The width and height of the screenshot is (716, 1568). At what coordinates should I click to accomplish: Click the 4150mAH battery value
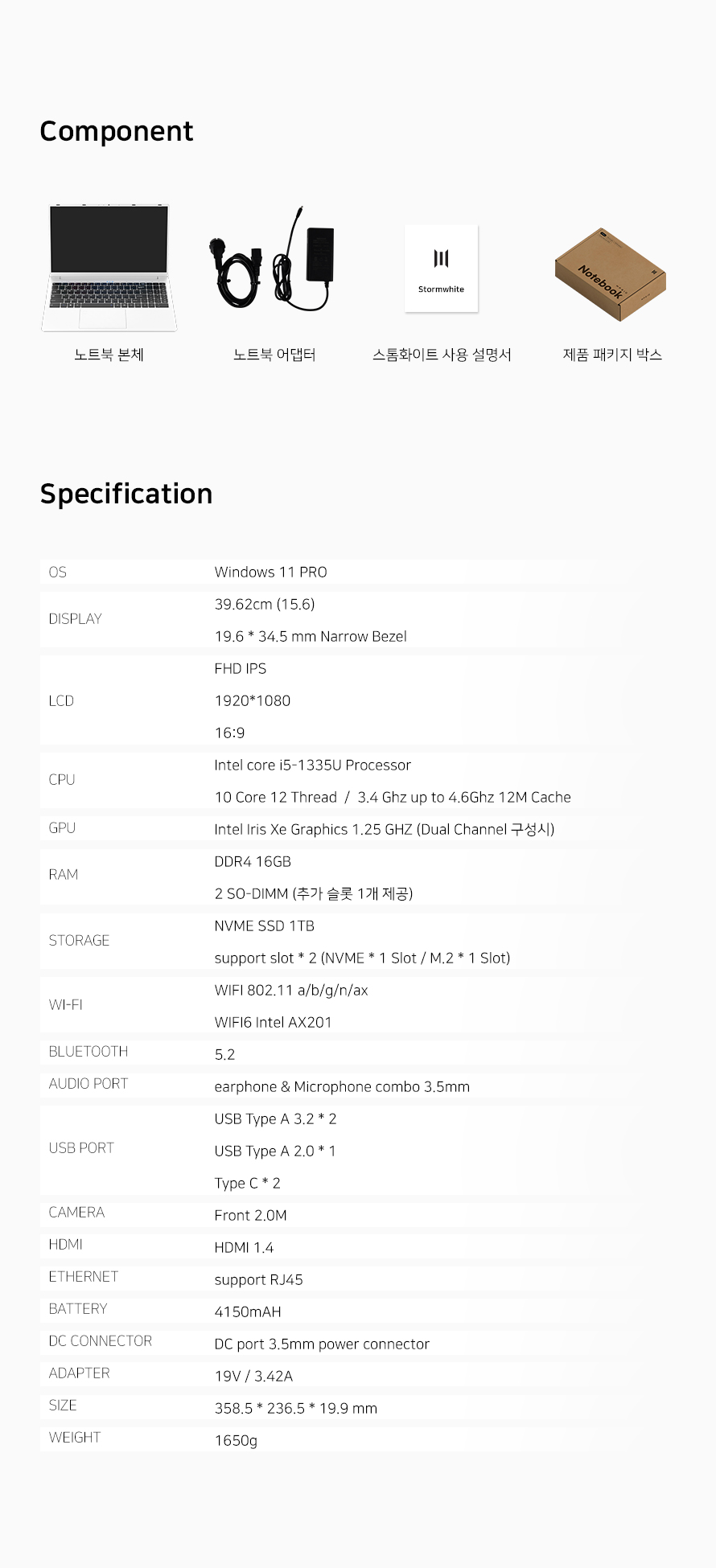pyautogui.click(x=248, y=1312)
